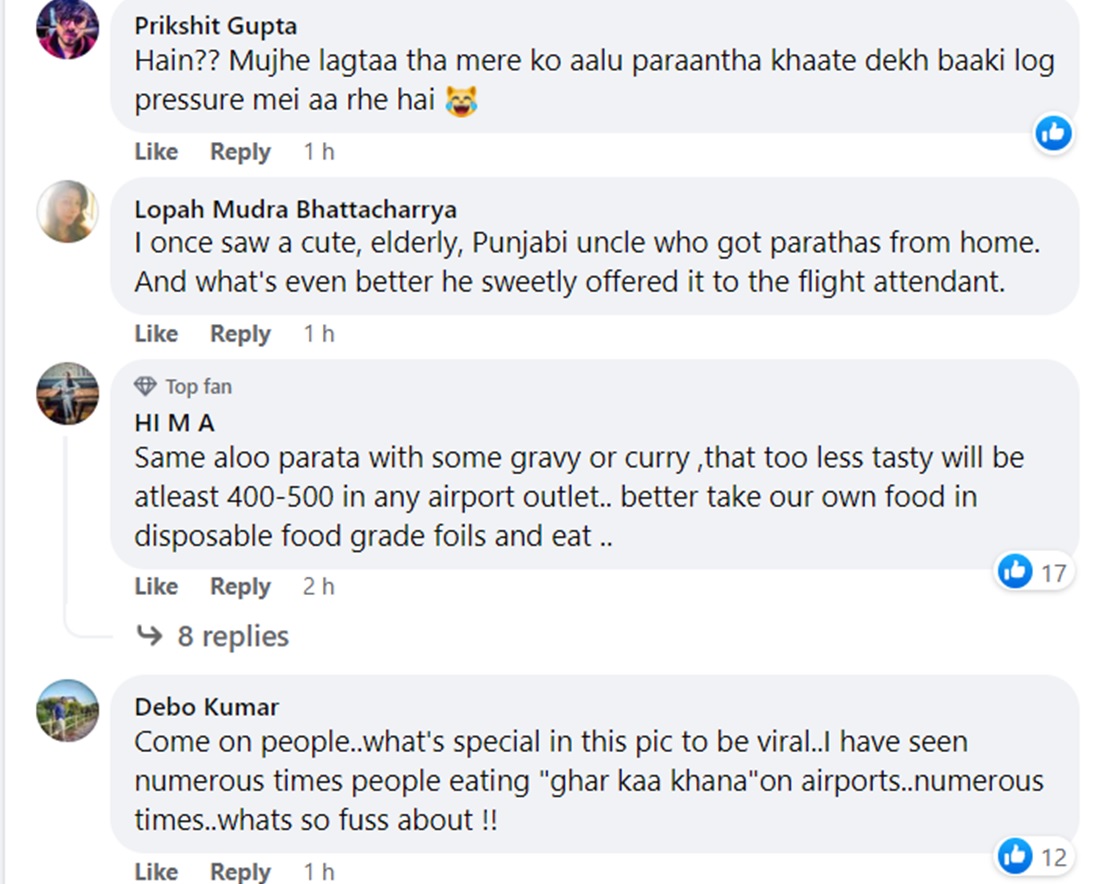Image resolution: width=1104 pixels, height=884 pixels.
Task: Expand the 8 replies thread
Action: (232, 636)
